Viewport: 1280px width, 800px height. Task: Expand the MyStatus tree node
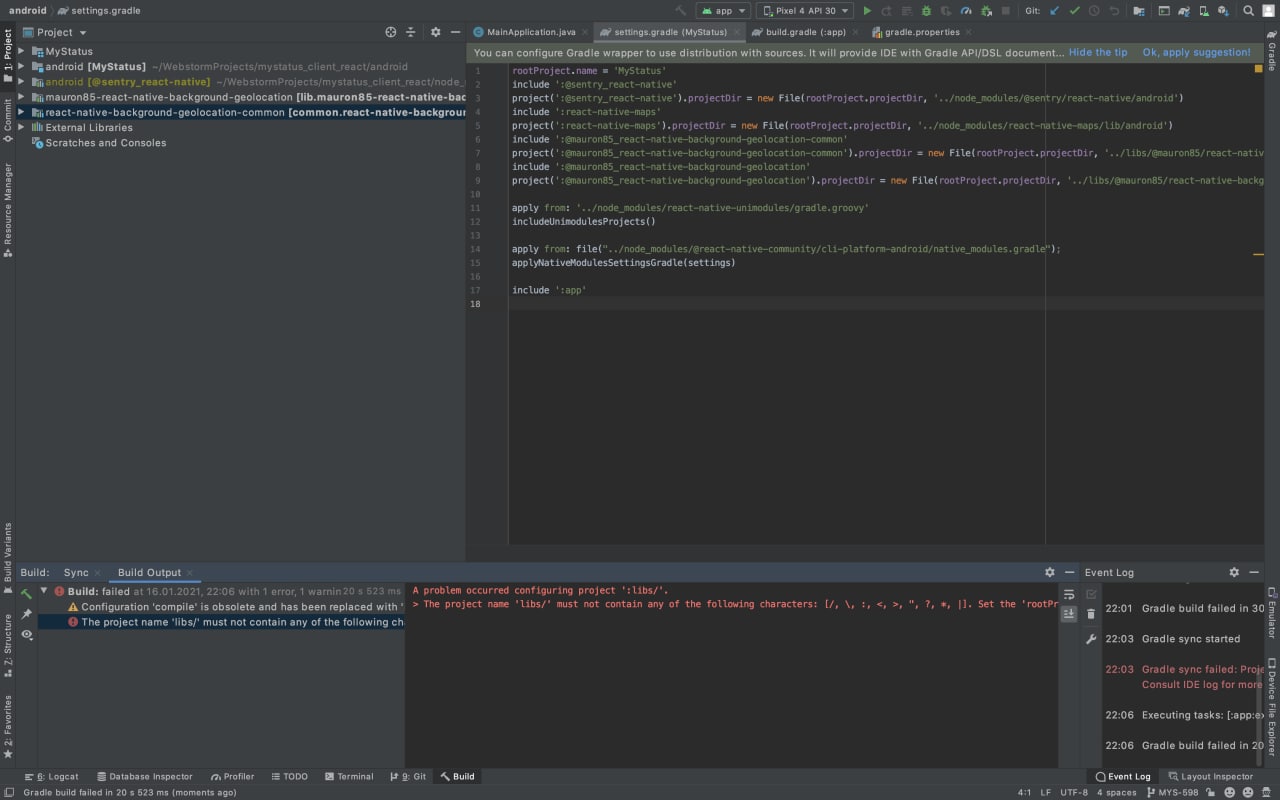click(x=21, y=51)
